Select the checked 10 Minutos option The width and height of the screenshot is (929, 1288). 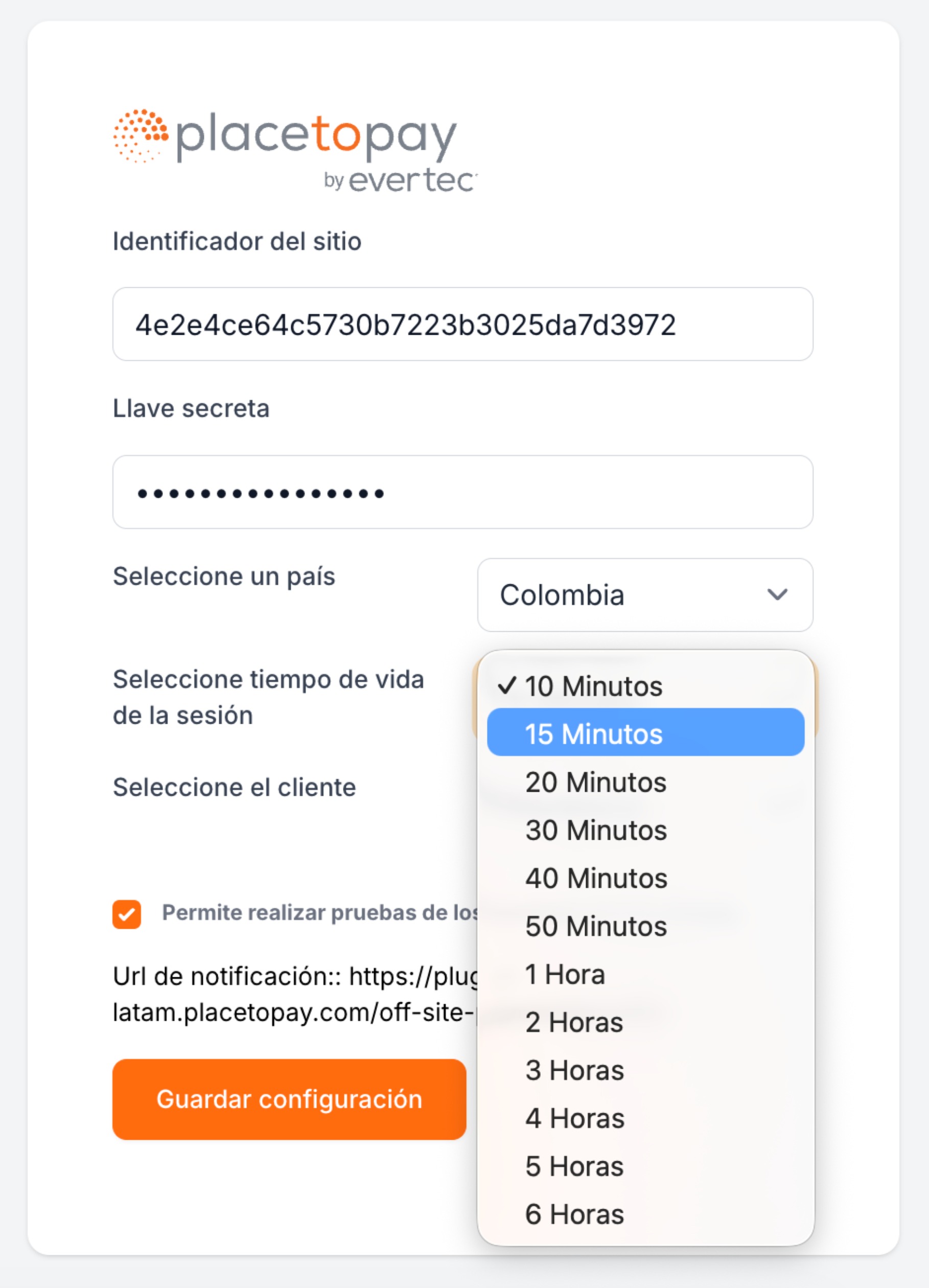coord(593,686)
